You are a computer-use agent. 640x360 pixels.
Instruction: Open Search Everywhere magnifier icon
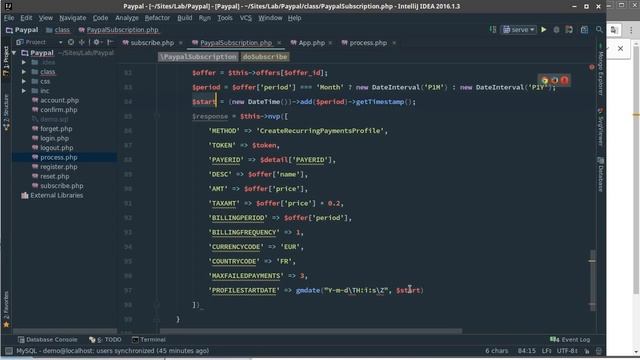click(x=599, y=30)
